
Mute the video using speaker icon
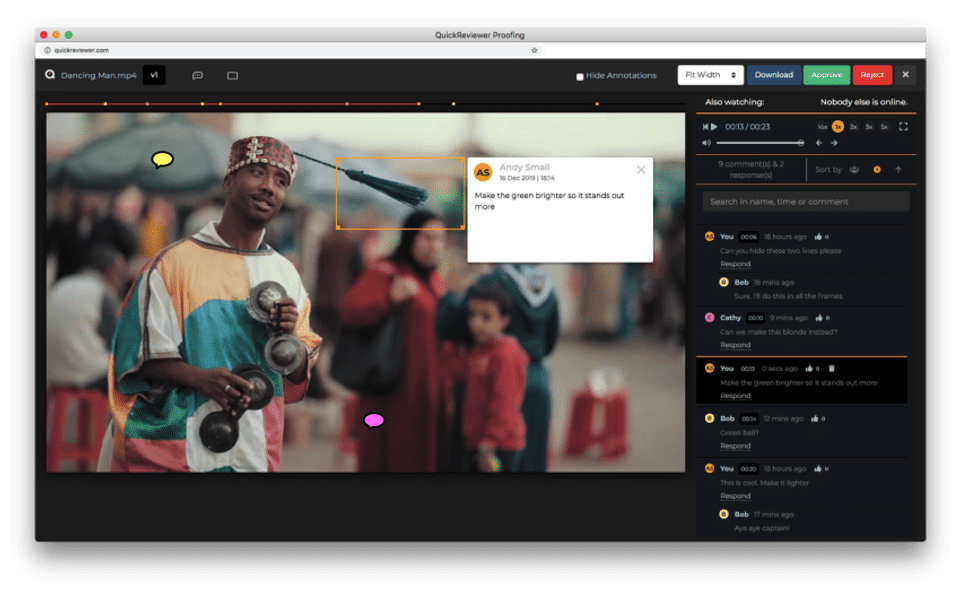click(706, 143)
